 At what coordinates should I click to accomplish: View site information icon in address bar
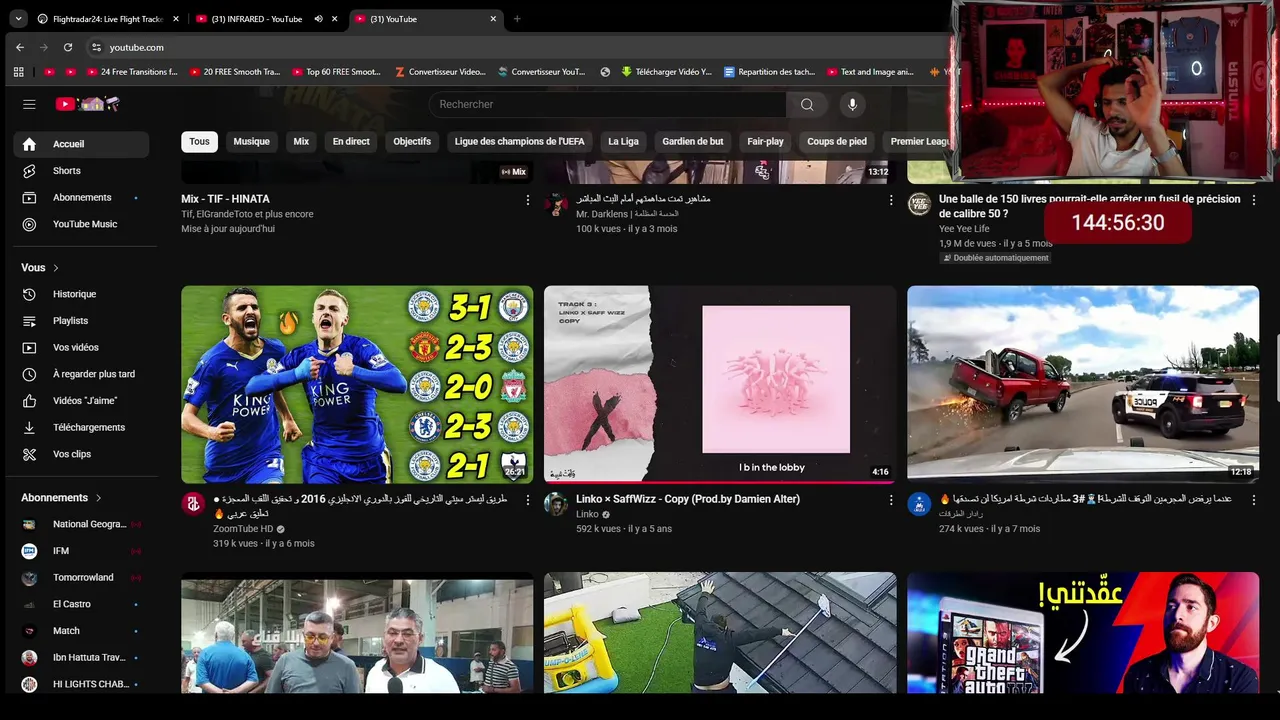[x=96, y=47]
